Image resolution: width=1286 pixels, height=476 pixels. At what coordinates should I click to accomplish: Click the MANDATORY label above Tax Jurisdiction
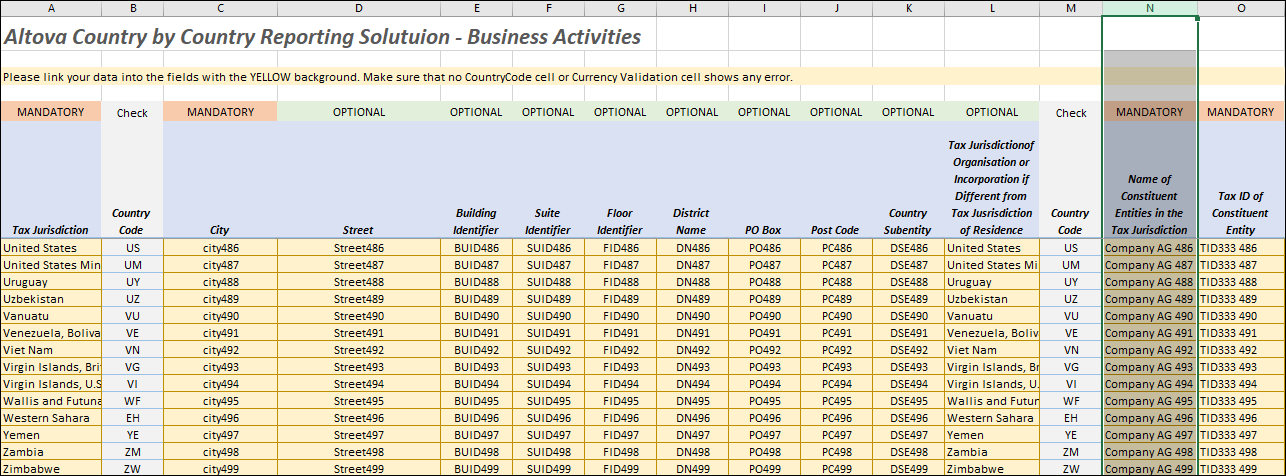(x=50, y=112)
